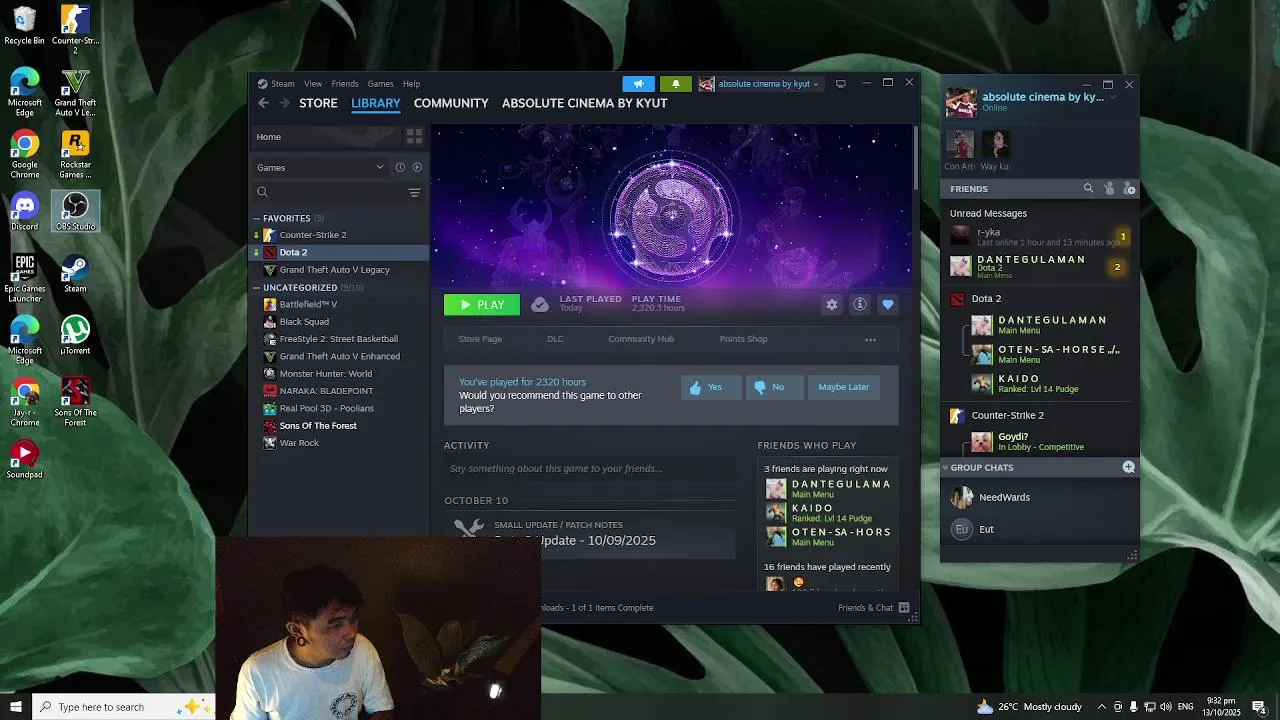This screenshot has height=720, width=1280.
Task: Open the Steam menu
Action: pyautogui.click(x=283, y=84)
